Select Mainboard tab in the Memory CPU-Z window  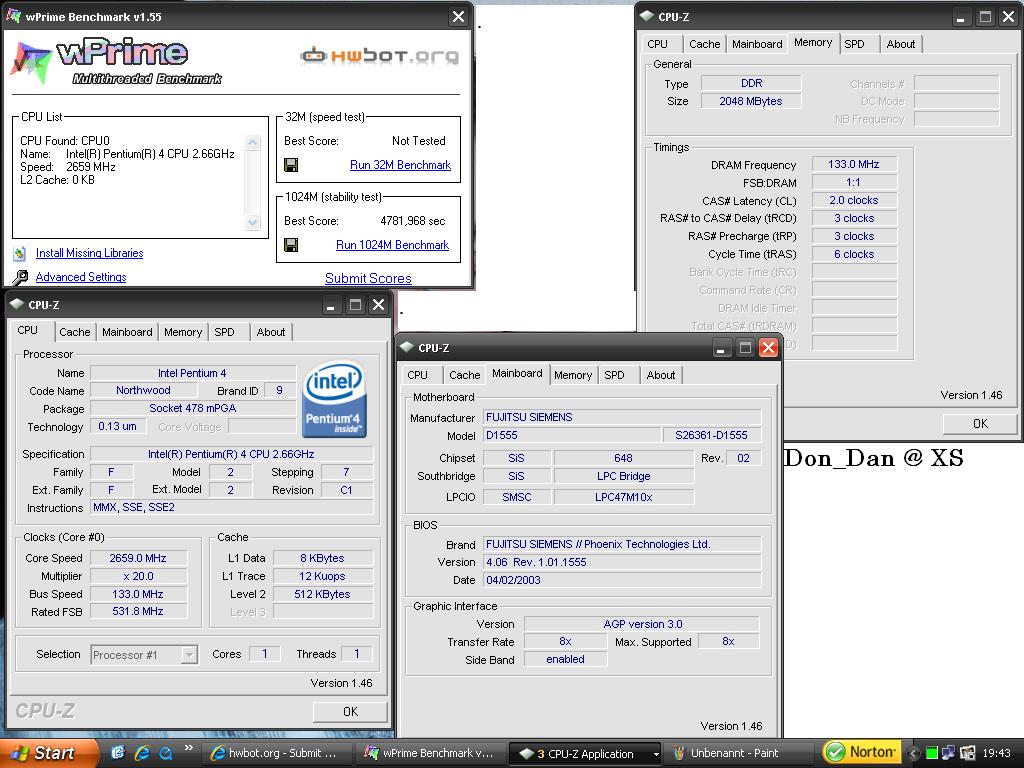(x=757, y=44)
